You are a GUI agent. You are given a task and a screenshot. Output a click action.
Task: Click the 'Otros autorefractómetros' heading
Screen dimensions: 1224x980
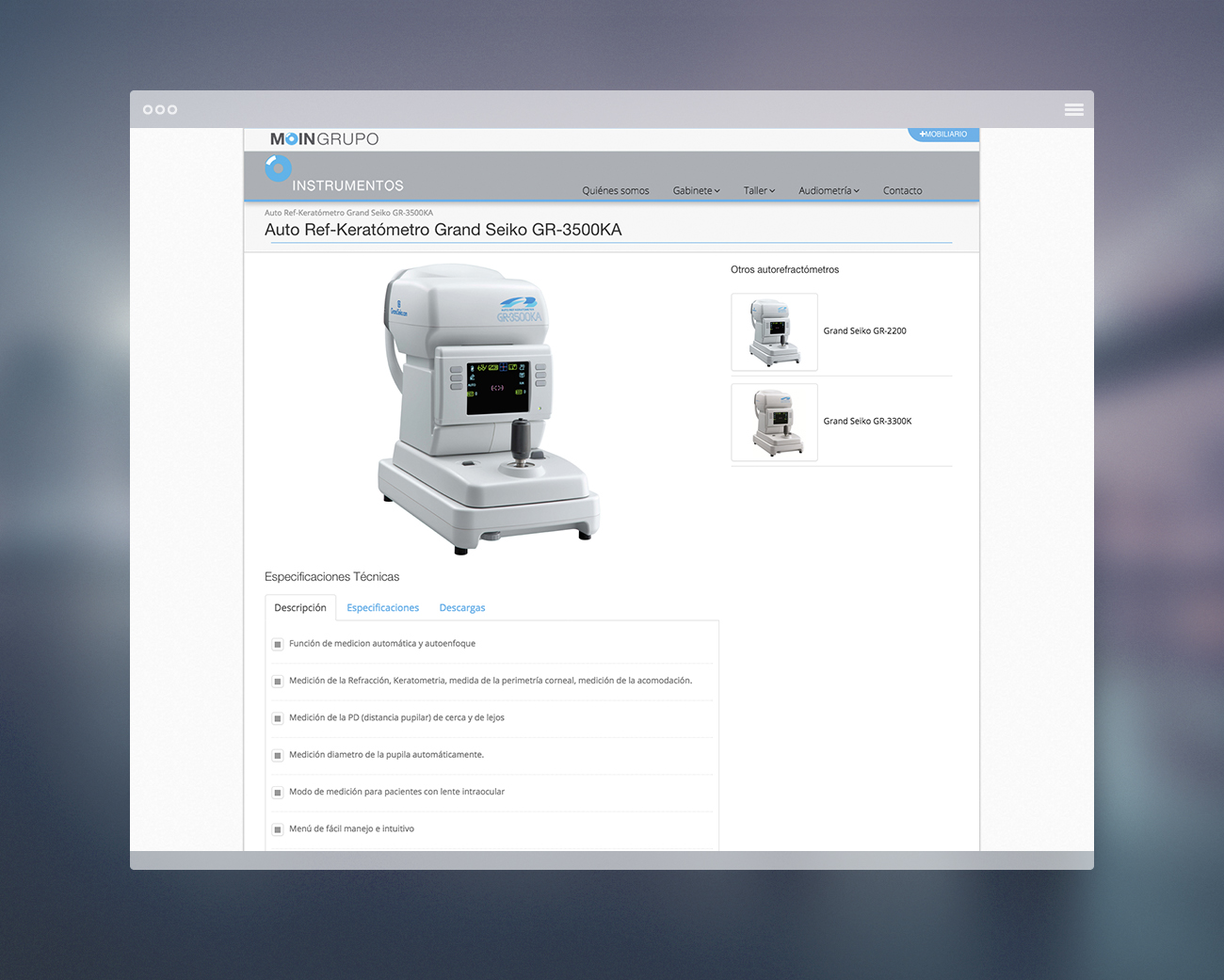pos(784,270)
